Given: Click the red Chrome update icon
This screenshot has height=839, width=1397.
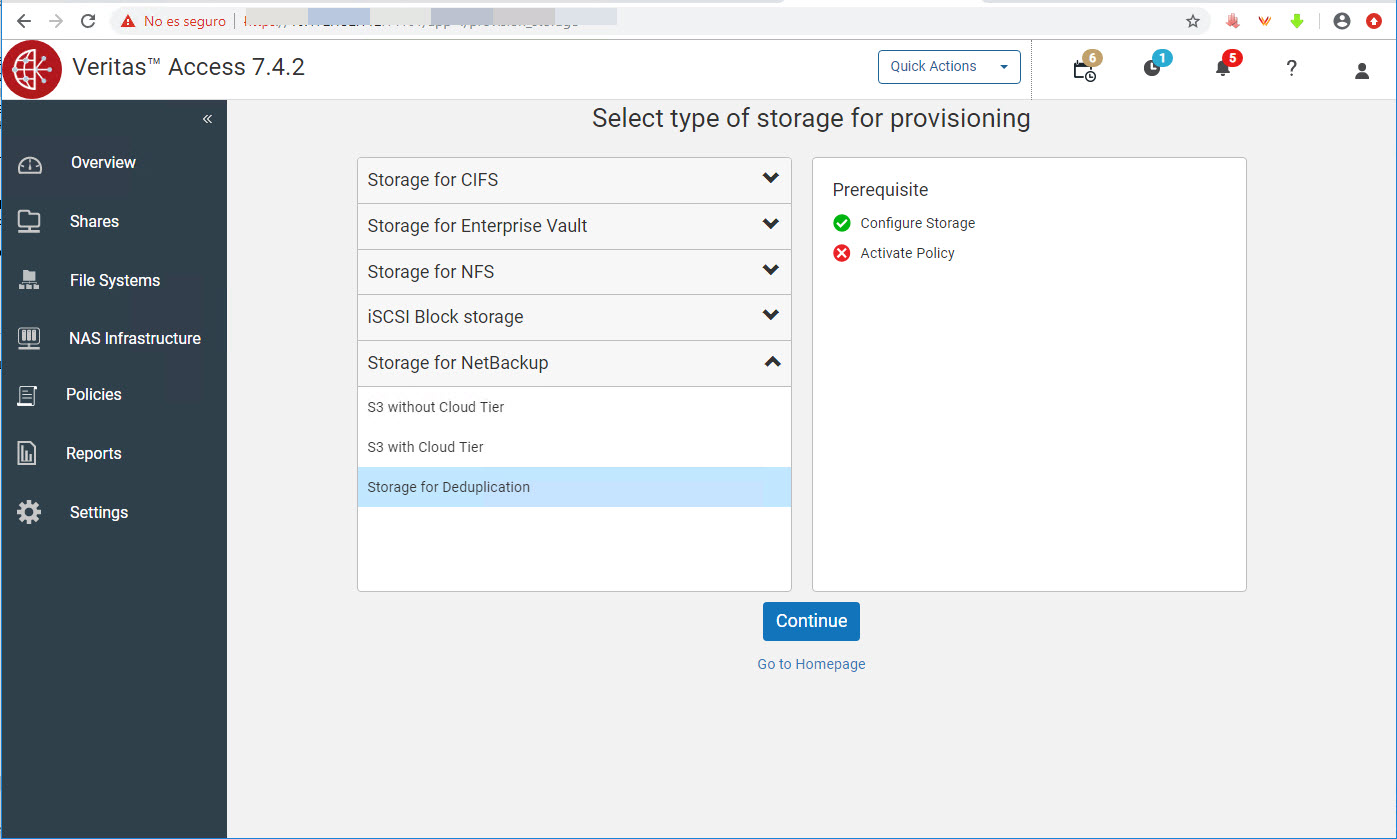Looking at the screenshot, I should point(1374,21).
